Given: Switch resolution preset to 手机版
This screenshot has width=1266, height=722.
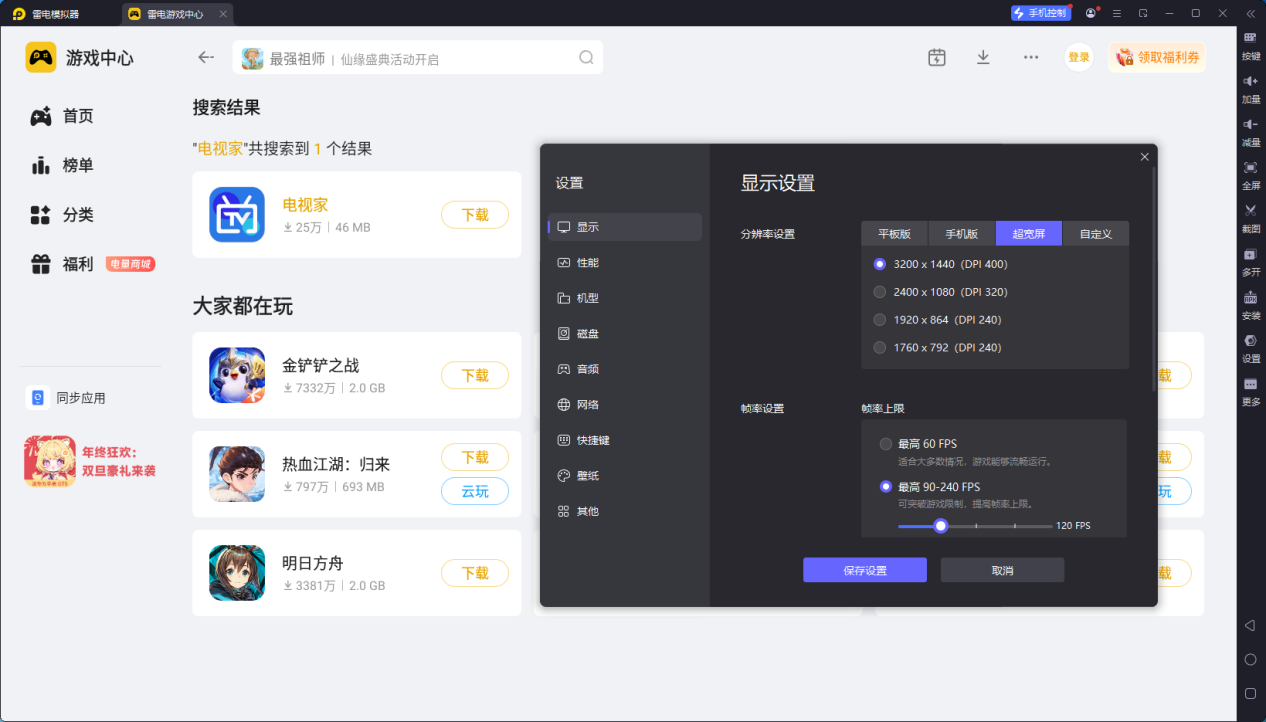Looking at the screenshot, I should [x=961, y=233].
